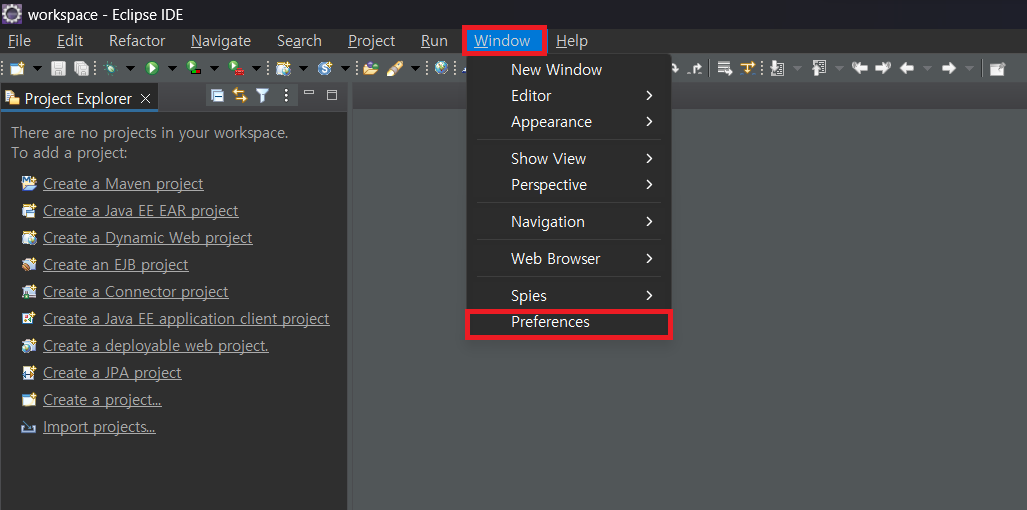This screenshot has height=510, width=1027.
Task: Toggle the Pin Editor icon
Action: pos(997,69)
